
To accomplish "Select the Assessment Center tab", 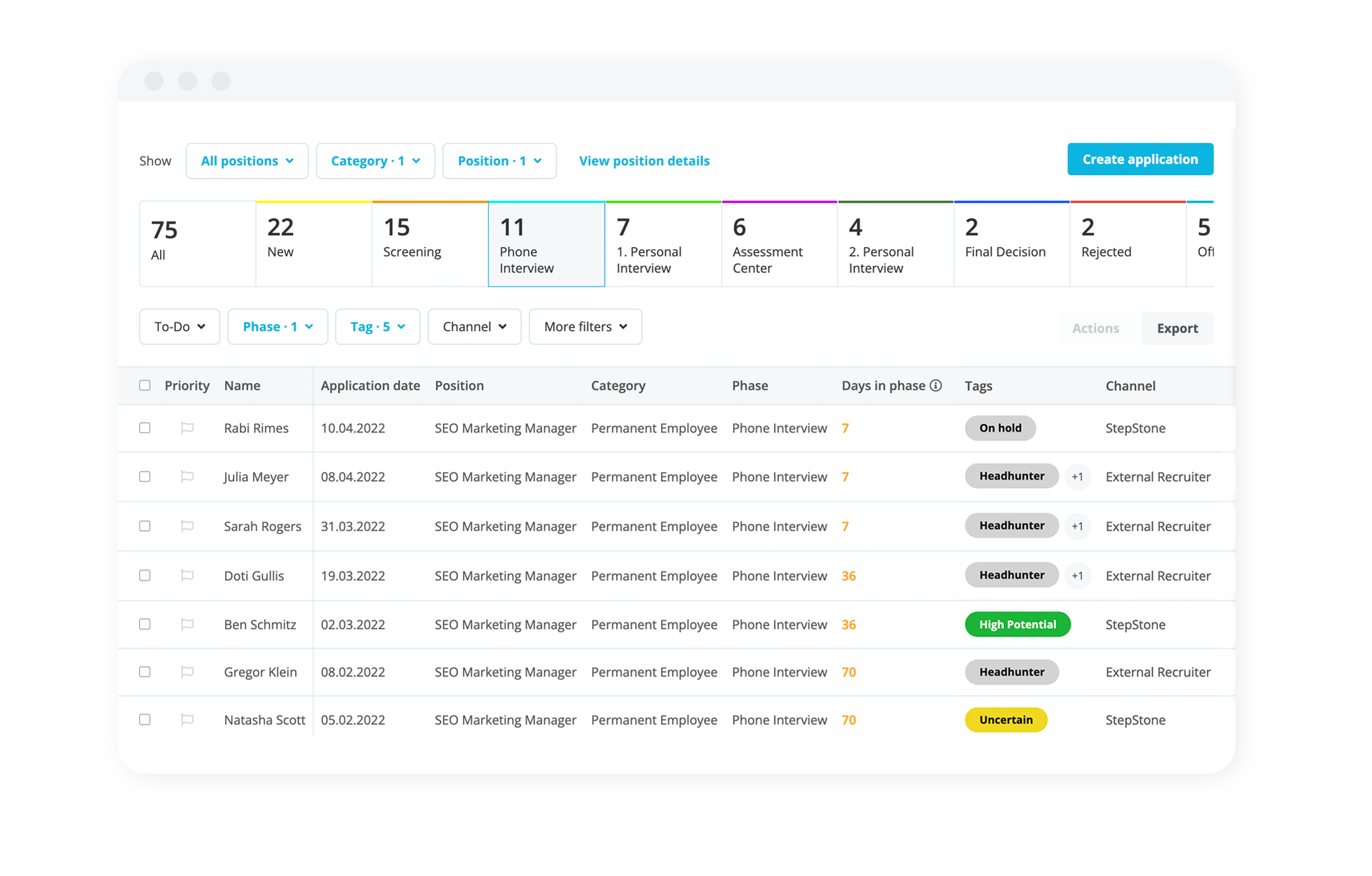I will tap(779, 244).
